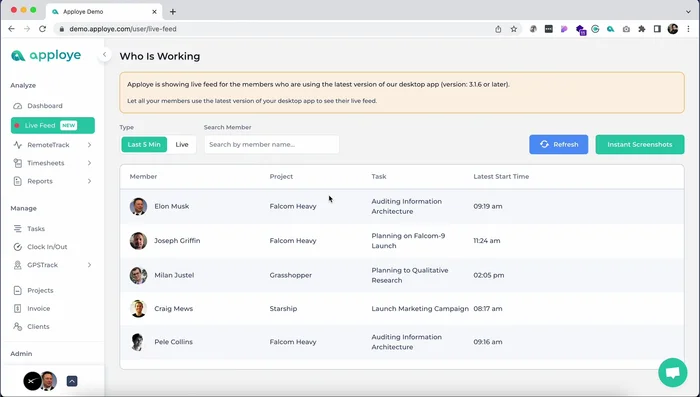This screenshot has width=700, height=397.
Task: Click the Invoice sidebar icon
Action: (x=17, y=309)
